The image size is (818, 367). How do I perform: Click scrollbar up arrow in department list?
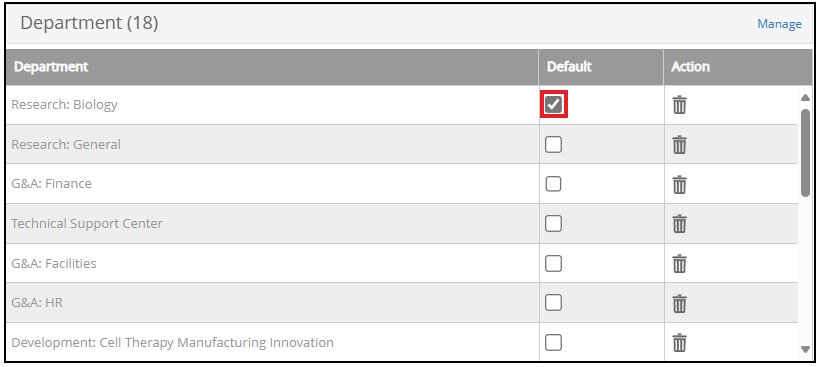point(805,97)
